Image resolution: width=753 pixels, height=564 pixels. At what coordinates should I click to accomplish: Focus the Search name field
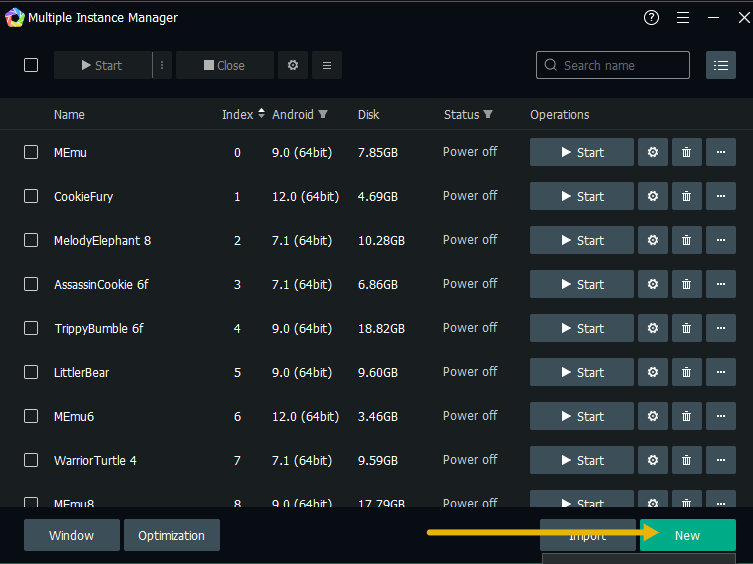(x=613, y=65)
